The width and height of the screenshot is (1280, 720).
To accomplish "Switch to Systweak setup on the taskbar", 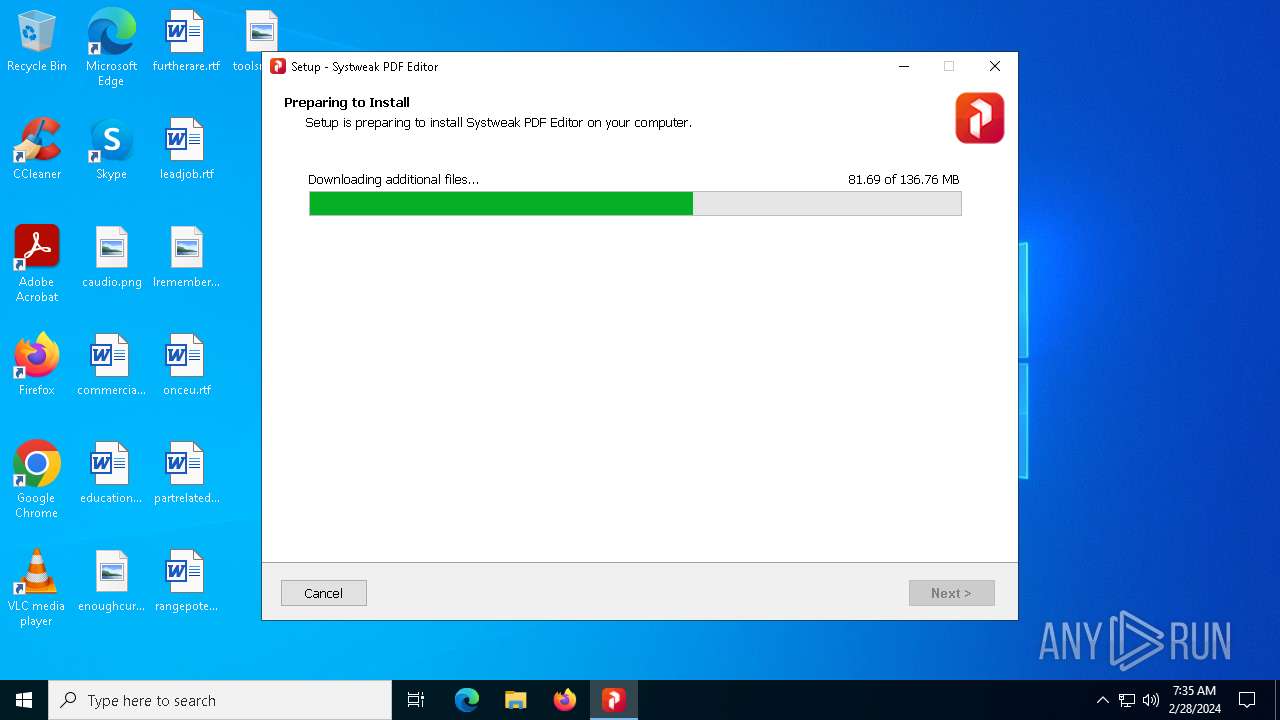I will (614, 700).
